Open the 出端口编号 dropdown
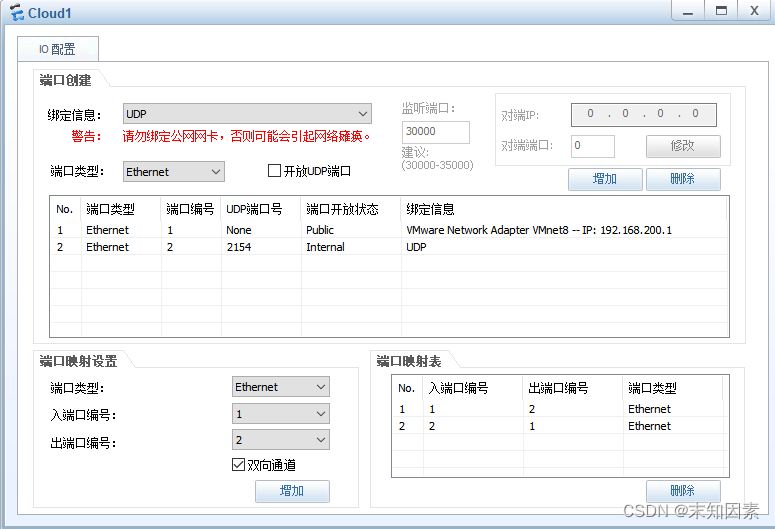Viewport: 775px width, 529px height. click(281, 440)
